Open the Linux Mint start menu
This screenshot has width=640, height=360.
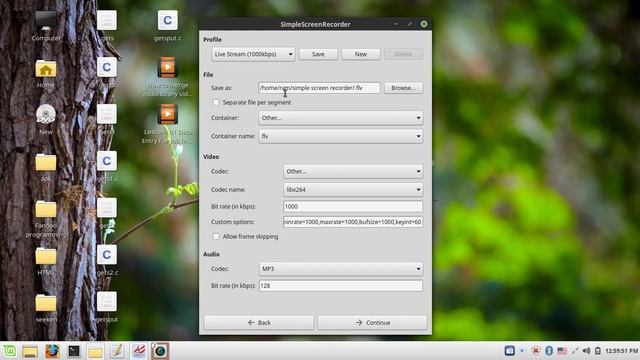click(x=9, y=351)
